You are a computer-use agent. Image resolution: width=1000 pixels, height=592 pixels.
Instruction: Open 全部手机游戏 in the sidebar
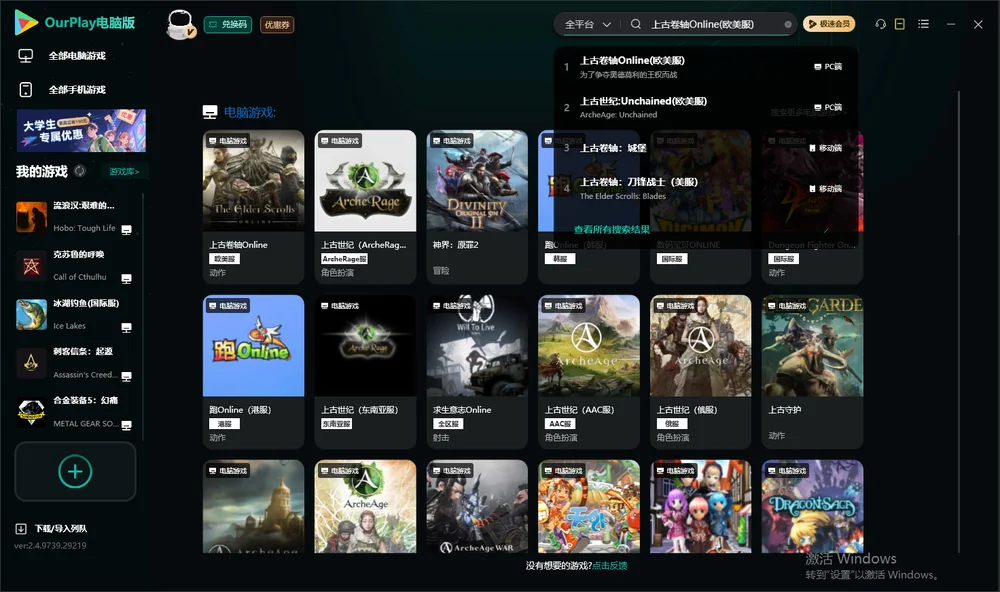[x=77, y=89]
